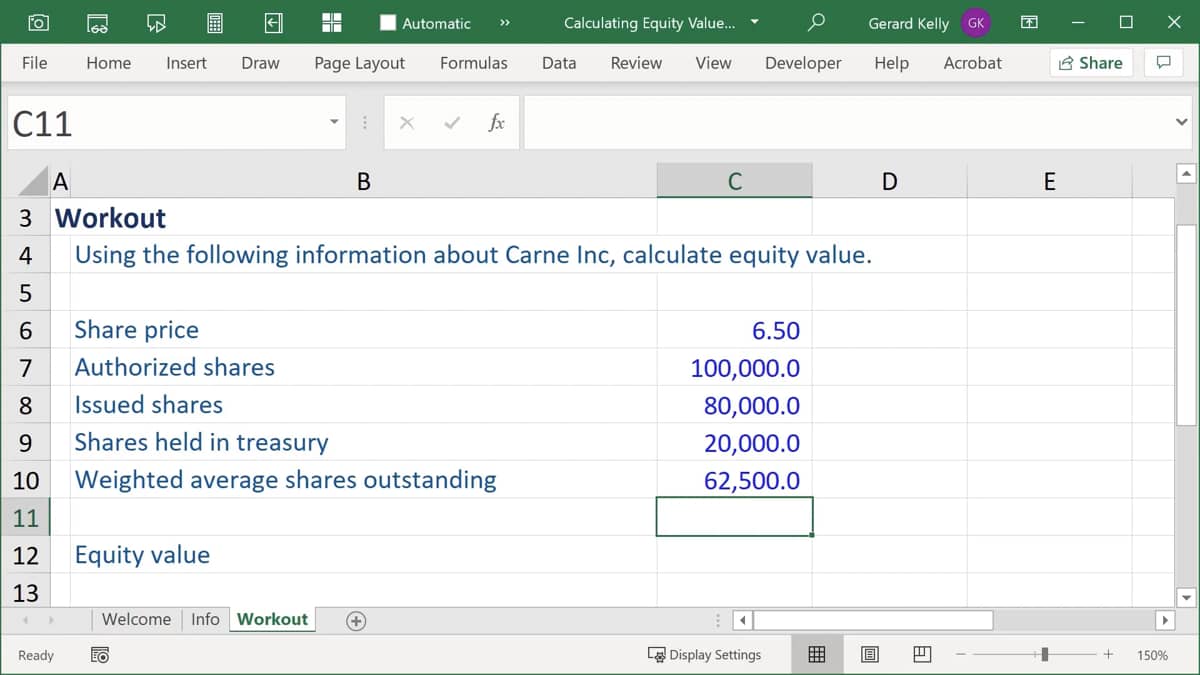Open the workbook title dropdown arrow
Screen dimensions: 1200x675
(x=754, y=22)
